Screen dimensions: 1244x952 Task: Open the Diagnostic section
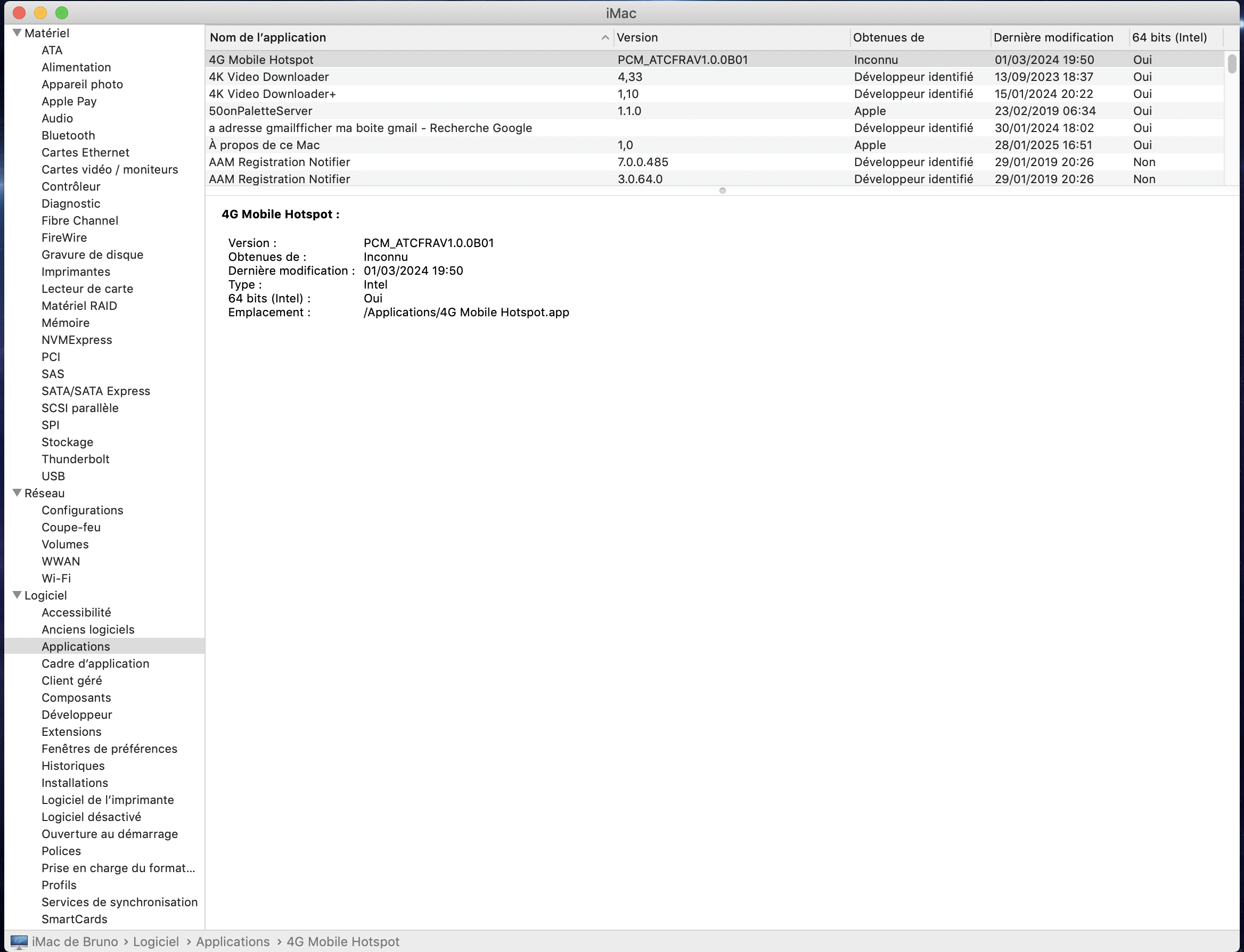coord(71,203)
